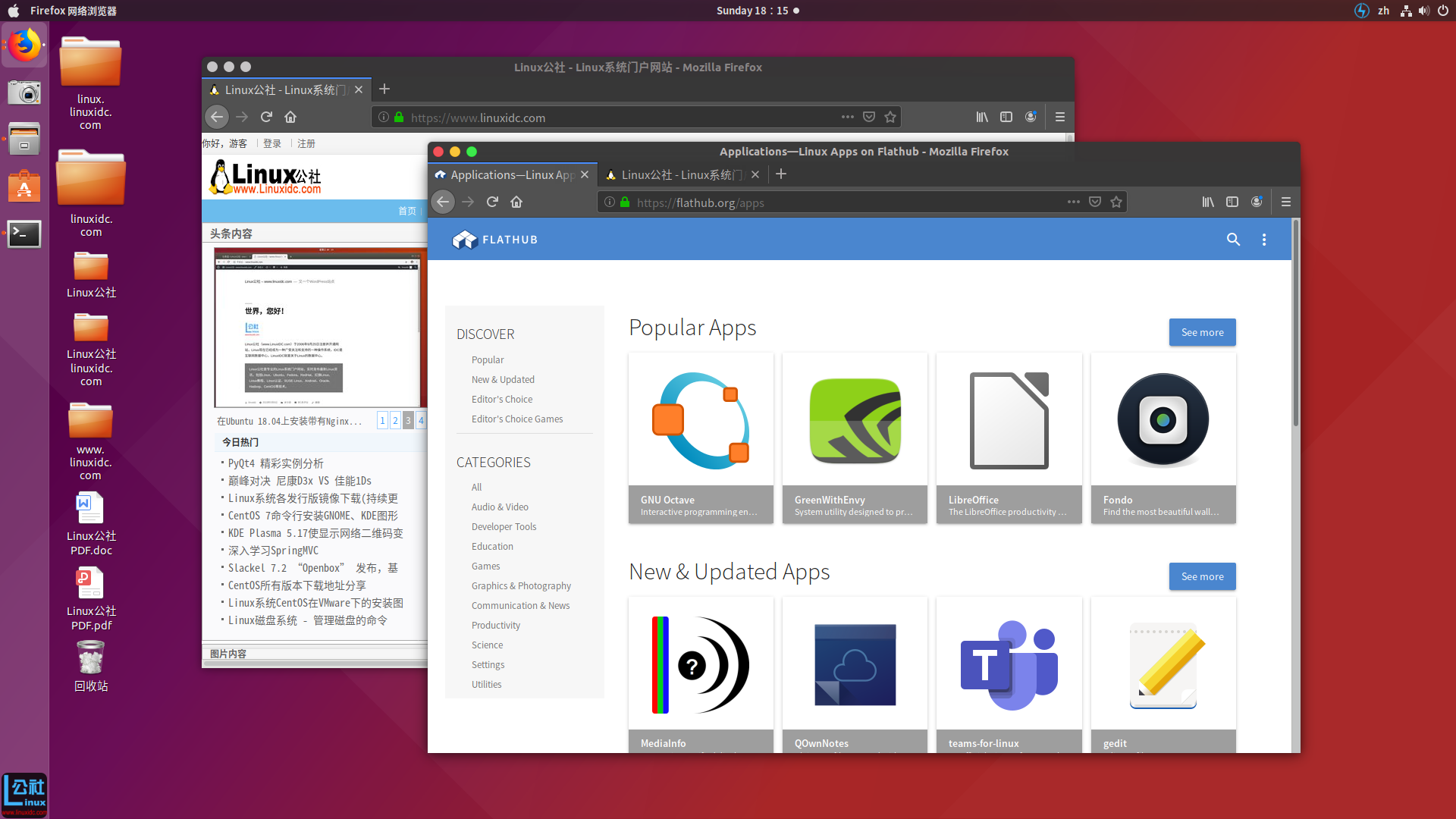Open Linux公社 PDF.doc file on desktop

tap(91, 523)
